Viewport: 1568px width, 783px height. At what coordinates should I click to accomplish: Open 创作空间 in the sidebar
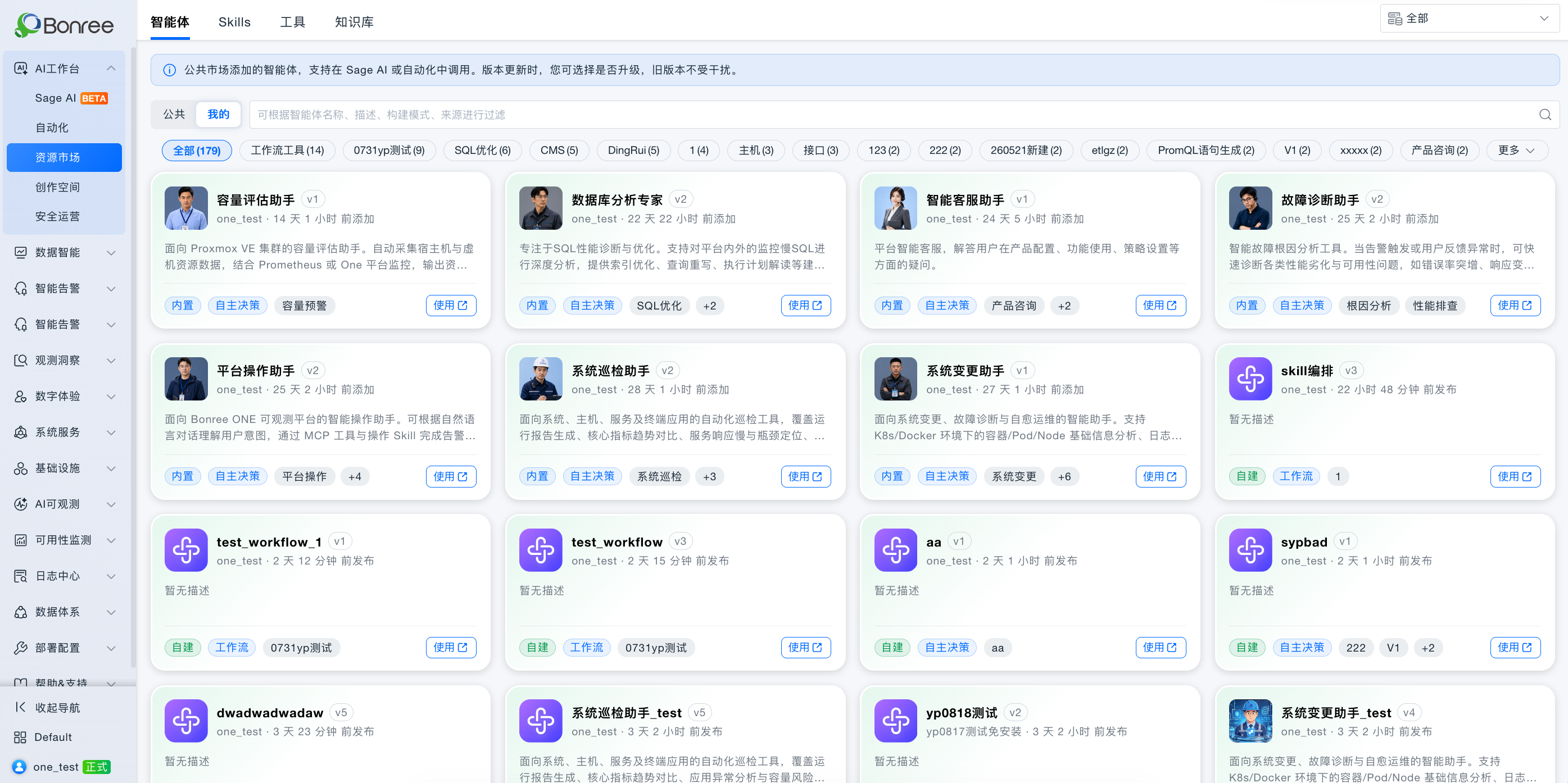click(x=64, y=187)
